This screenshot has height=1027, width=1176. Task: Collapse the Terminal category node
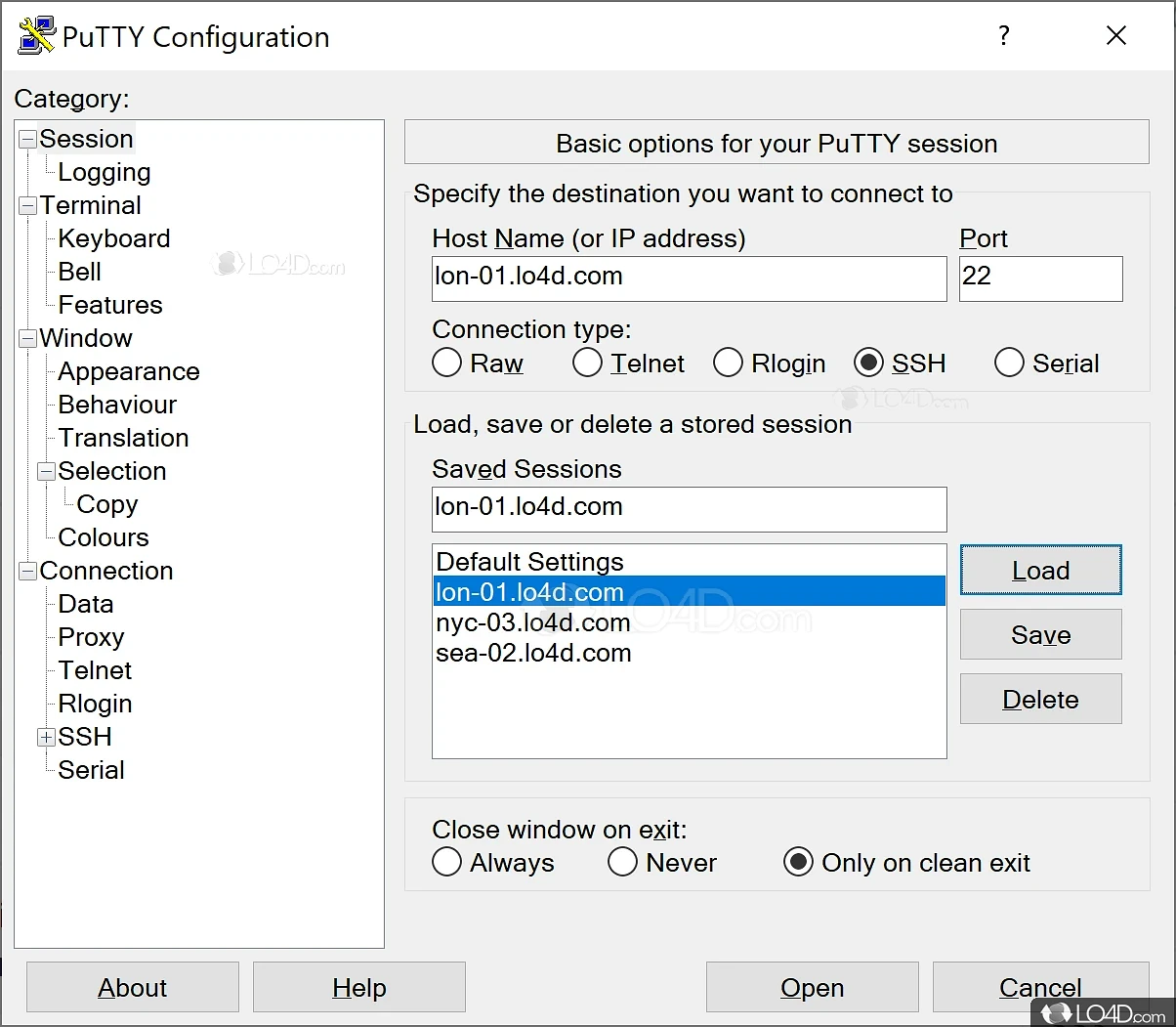pyautogui.click(x=27, y=206)
